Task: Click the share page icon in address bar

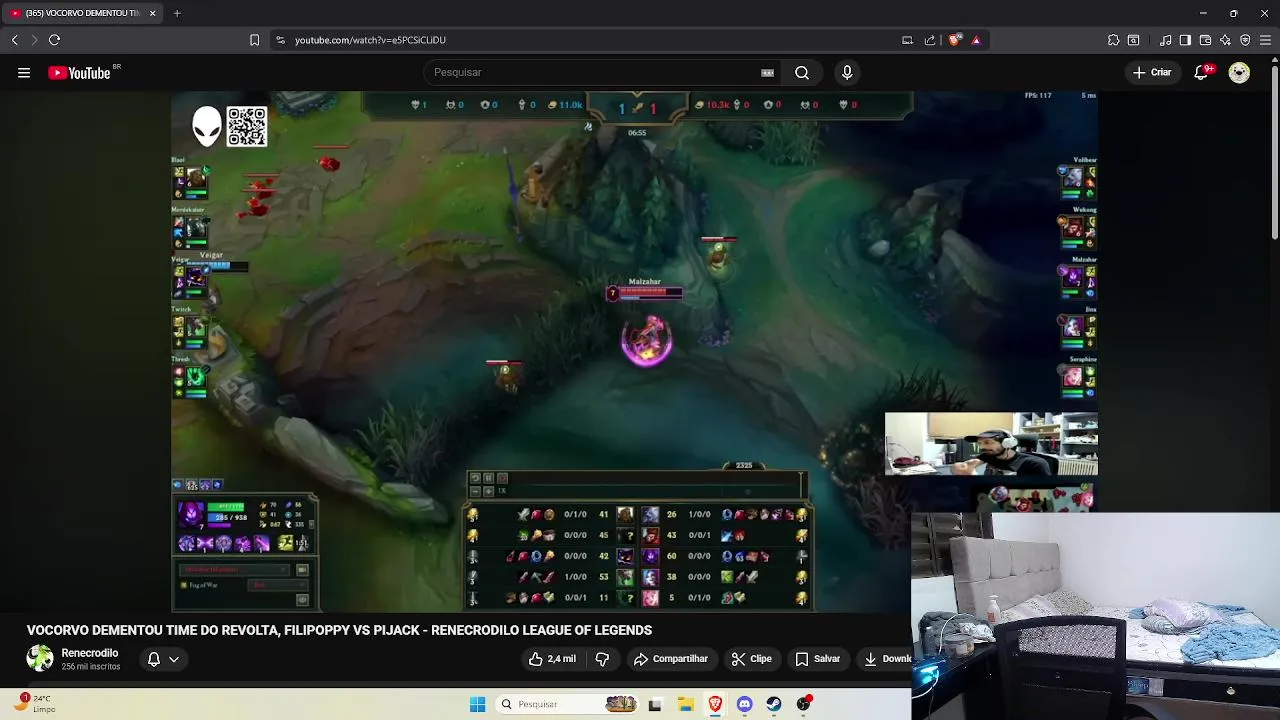Action: coord(930,40)
